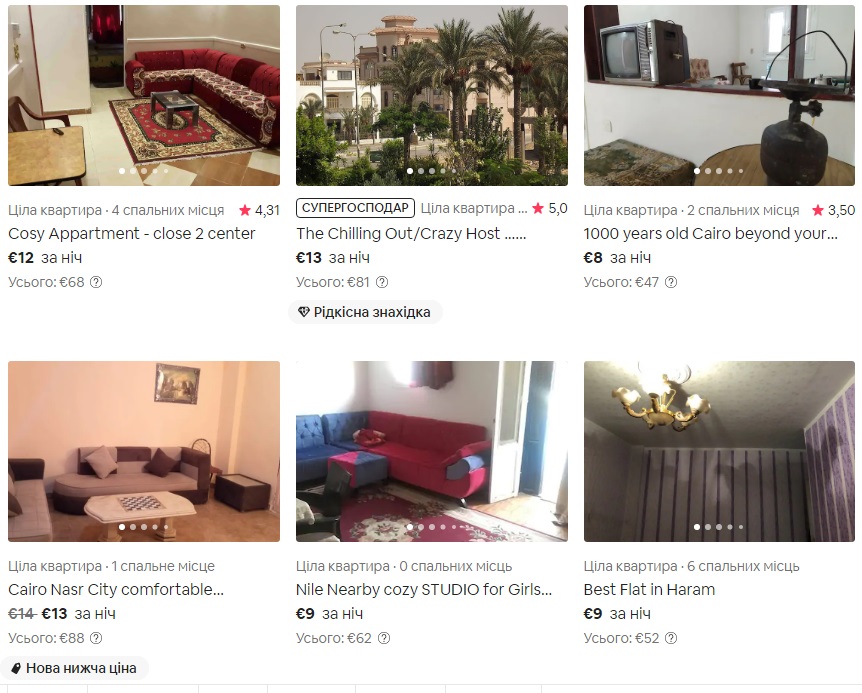Open the palm trees villa photo

[432, 95]
